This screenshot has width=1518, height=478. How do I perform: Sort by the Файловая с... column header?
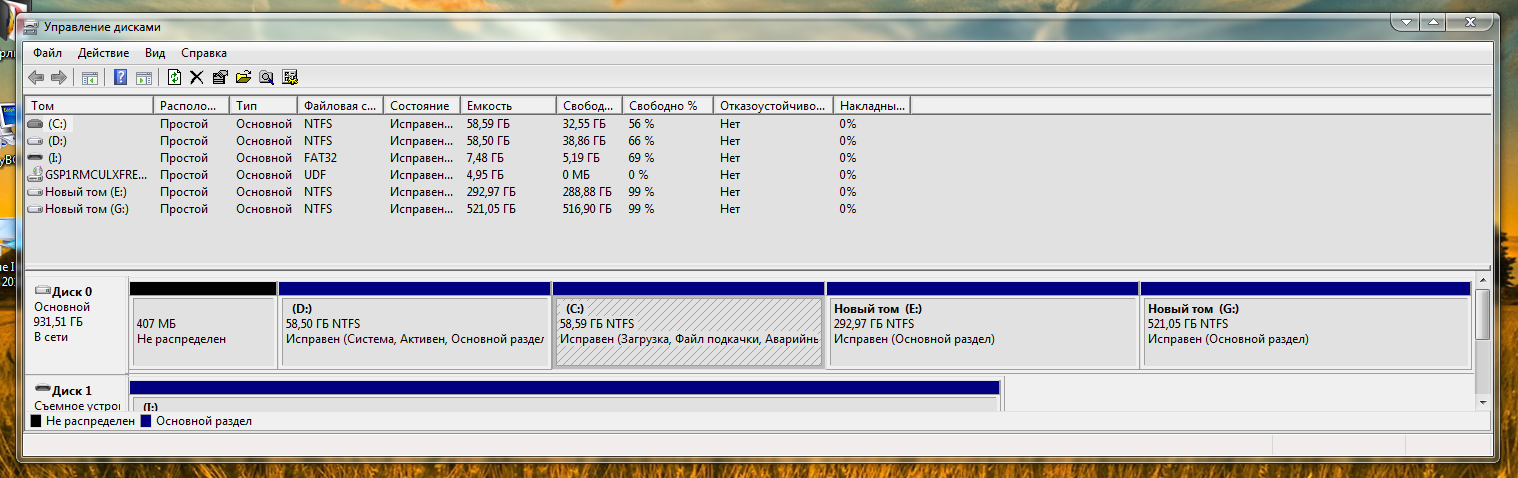pos(341,105)
